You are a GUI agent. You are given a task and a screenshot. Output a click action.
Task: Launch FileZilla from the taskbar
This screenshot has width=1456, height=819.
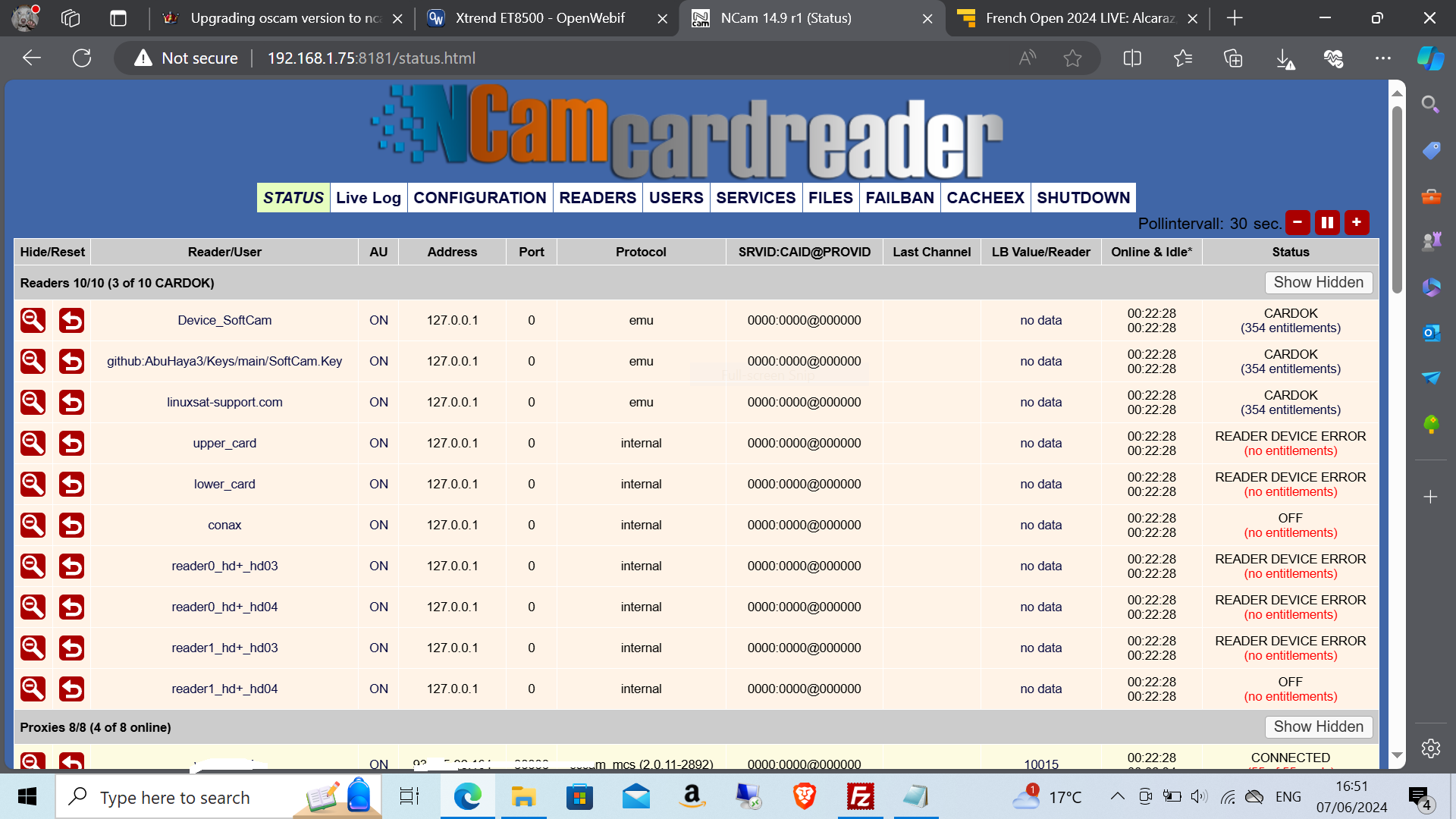[861, 797]
